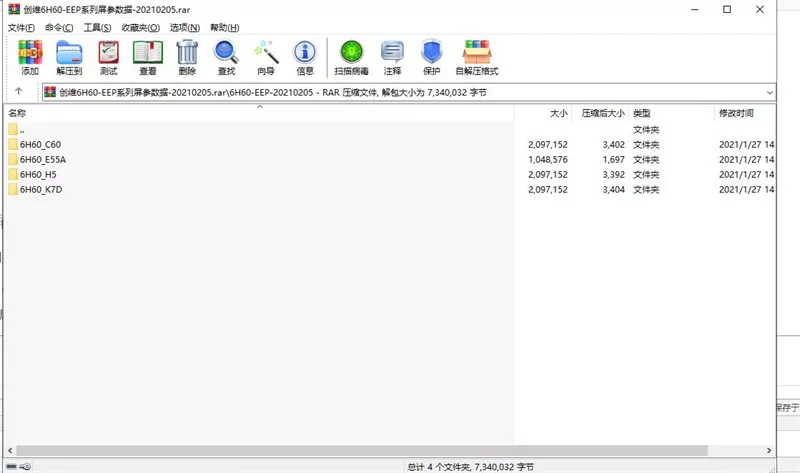Click the Protect (保护) shield icon
Image resolution: width=800 pixels, height=473 pixels.
[x=432, y=52]
